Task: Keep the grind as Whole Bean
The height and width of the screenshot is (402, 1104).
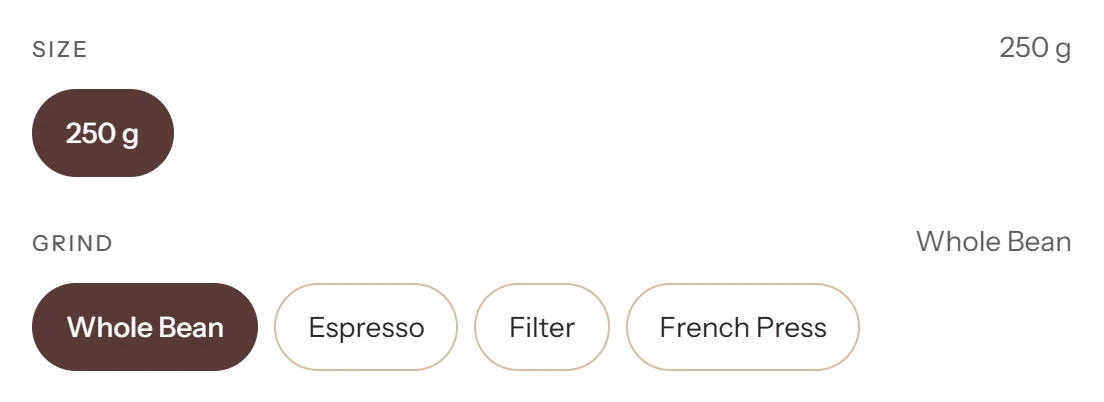Action: click(x=145, y=327)
